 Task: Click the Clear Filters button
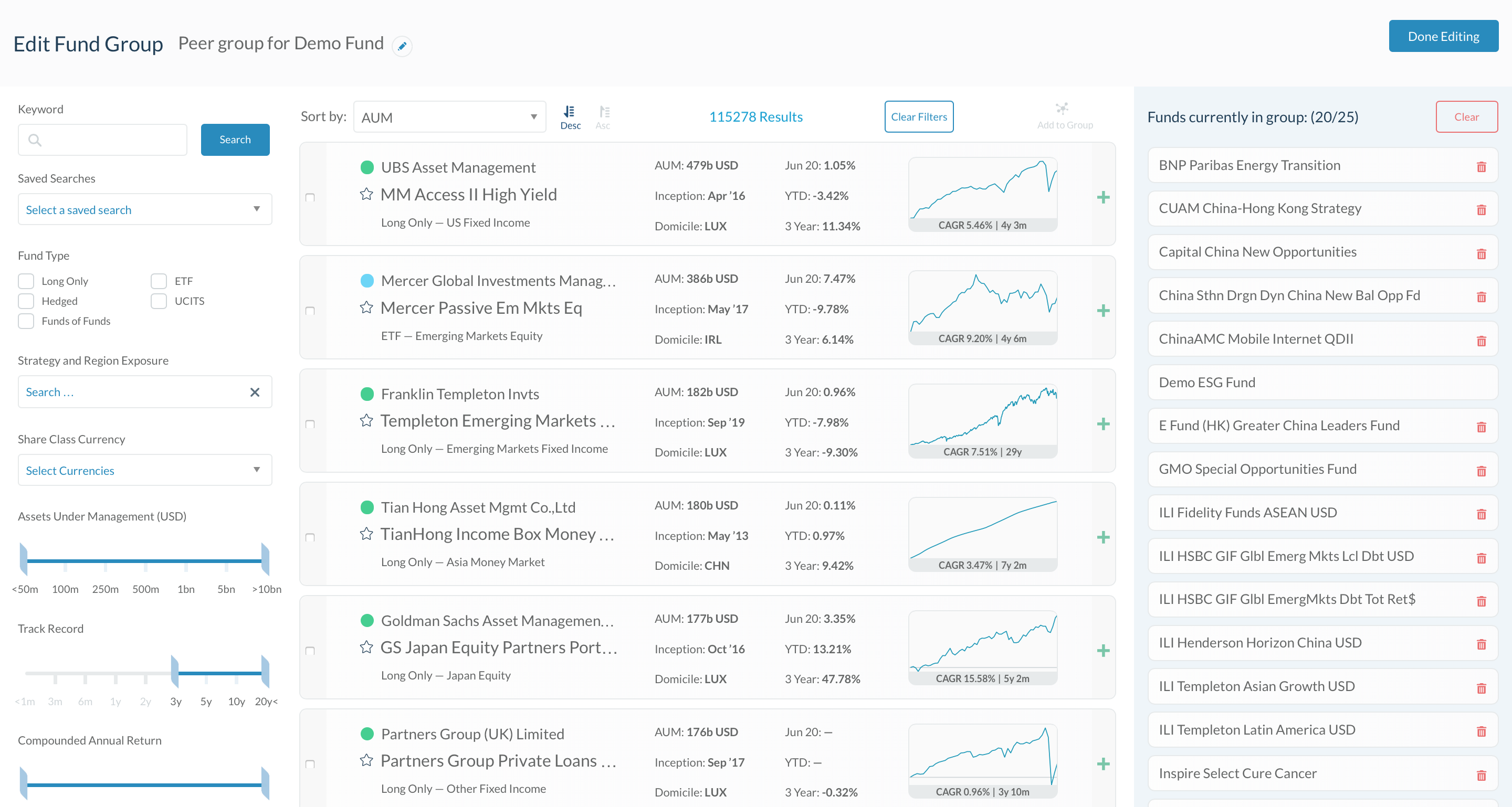point(918,116)
